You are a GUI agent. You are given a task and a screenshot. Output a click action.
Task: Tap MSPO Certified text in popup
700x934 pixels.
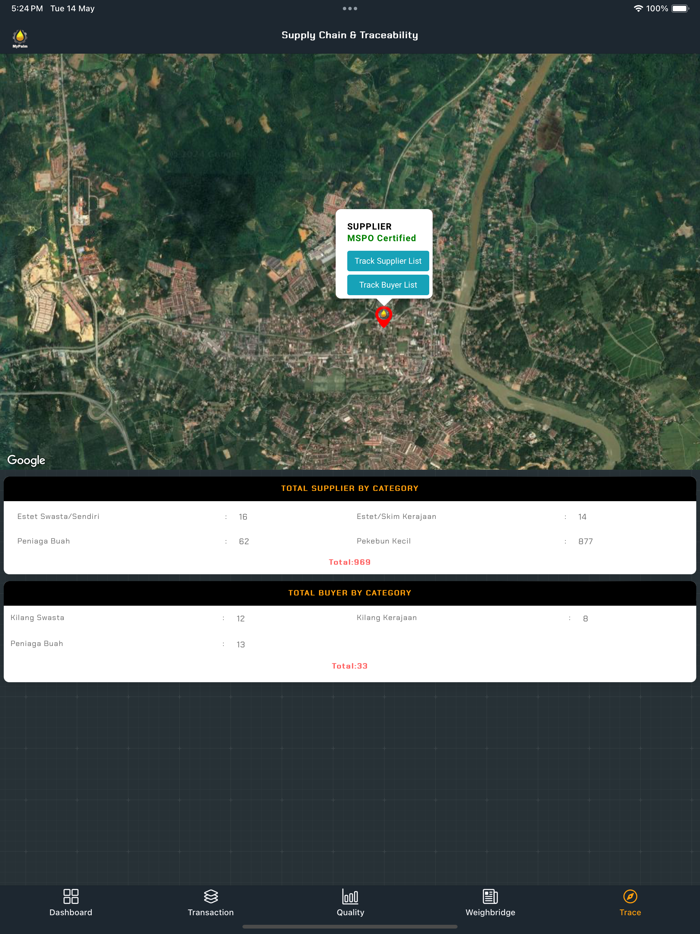pyautogui.click(x=382, y=238)
